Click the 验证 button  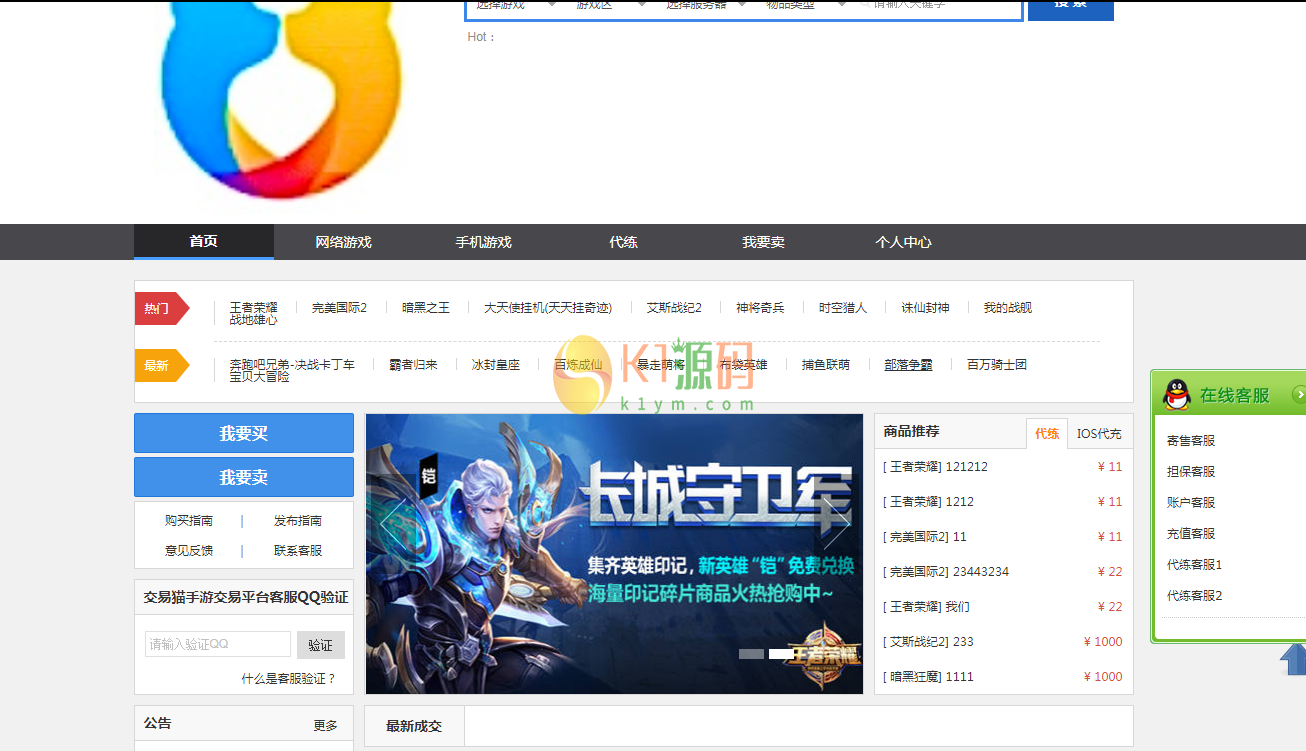(321, 645)
